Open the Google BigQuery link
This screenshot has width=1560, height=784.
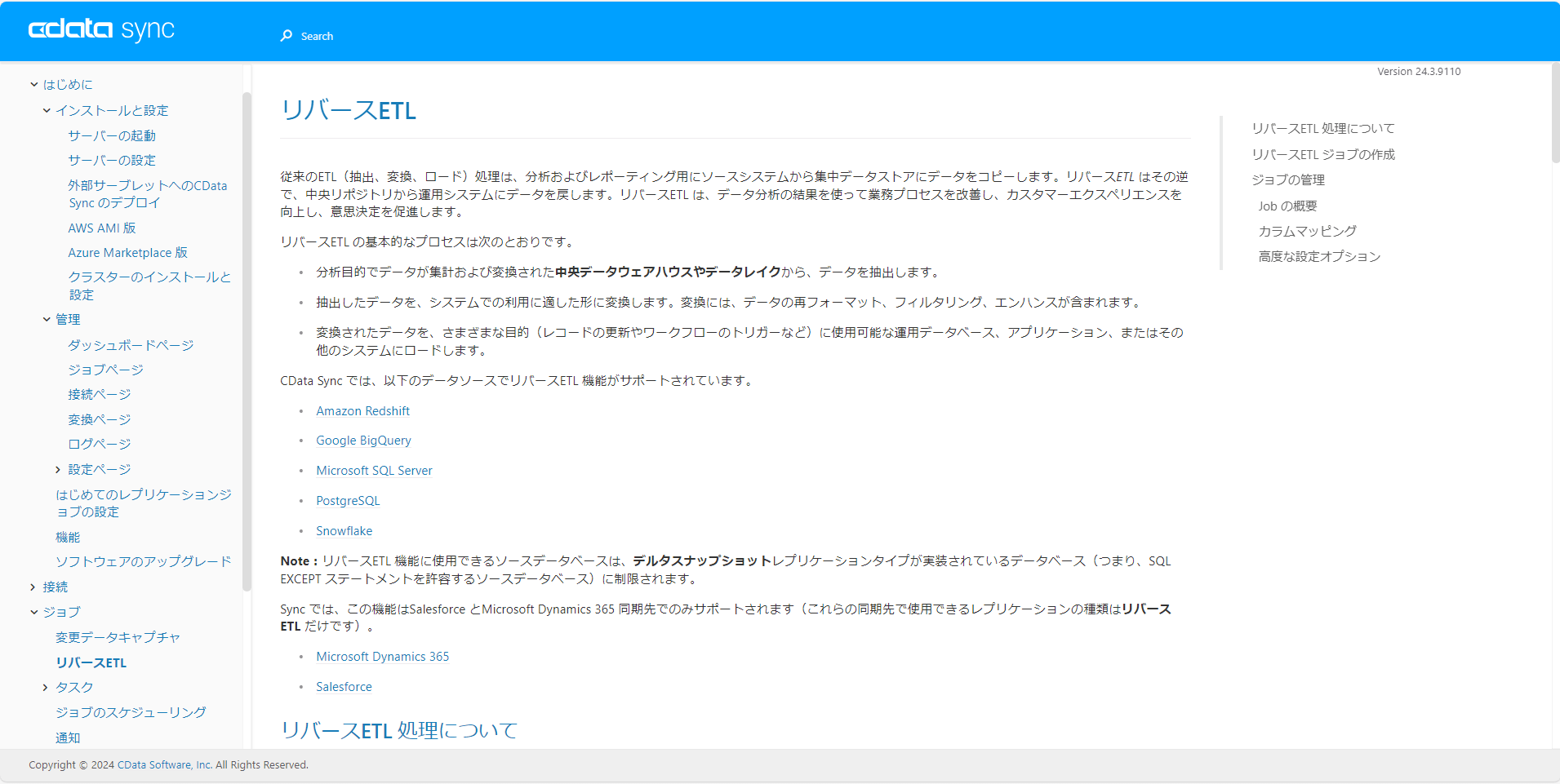click(363, 441)
